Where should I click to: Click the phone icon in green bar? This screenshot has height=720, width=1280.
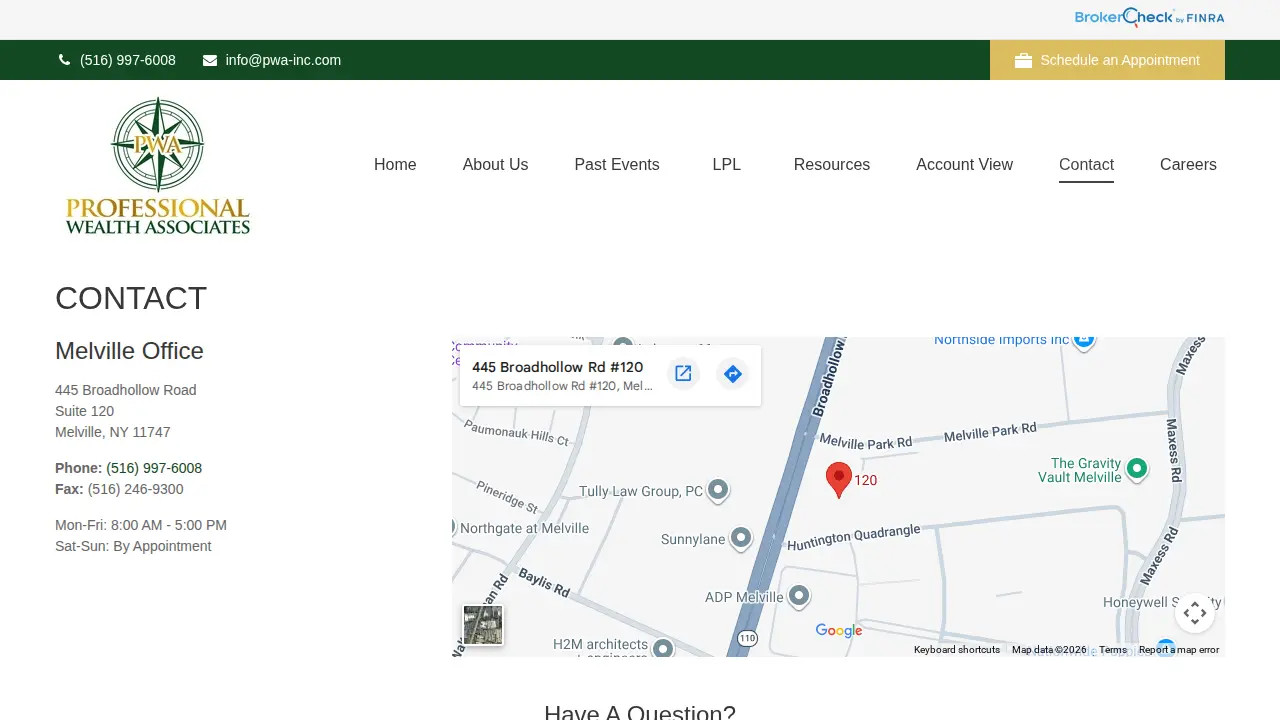[x=65, y=60]
